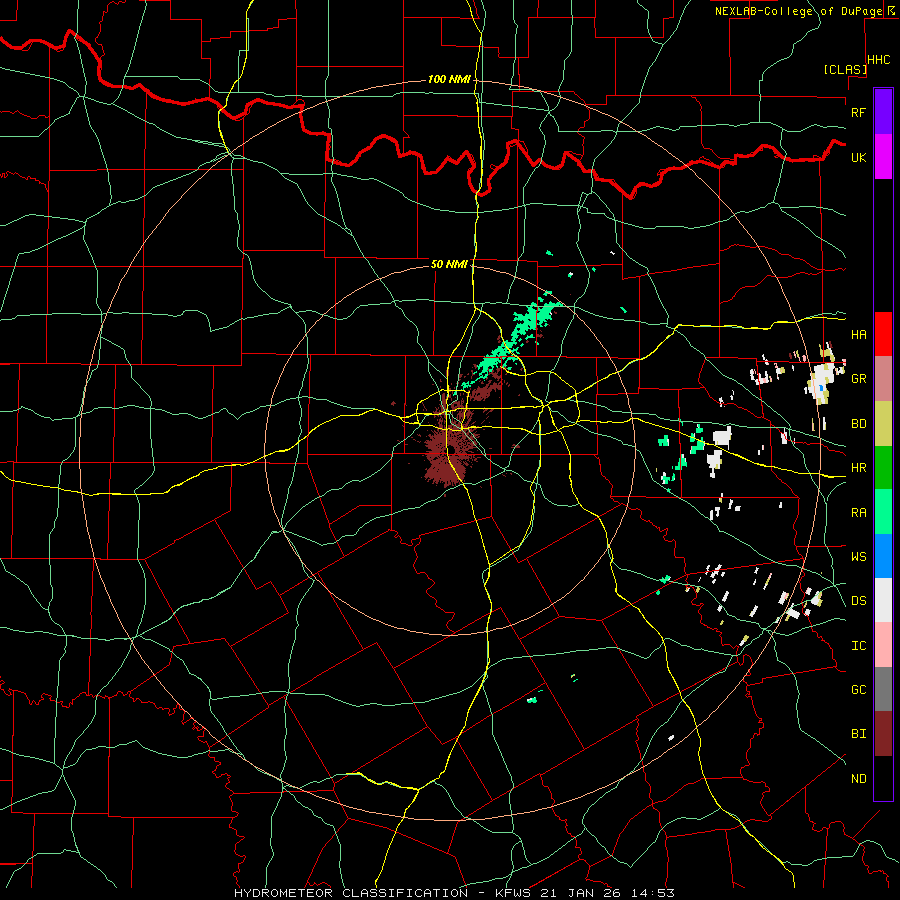Viewport: 900px width, 900px height.
Task: Click the magenta UK color swatch
Action: (x=883, y=157)
